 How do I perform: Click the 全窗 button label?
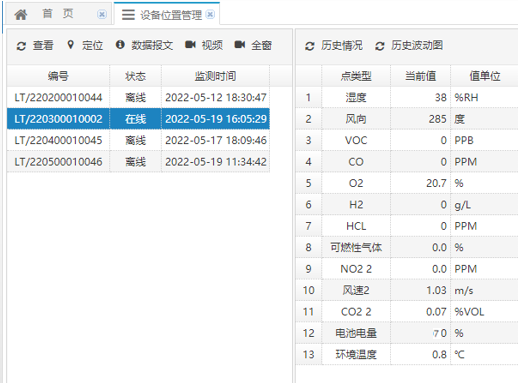click(x=261, y=45)
